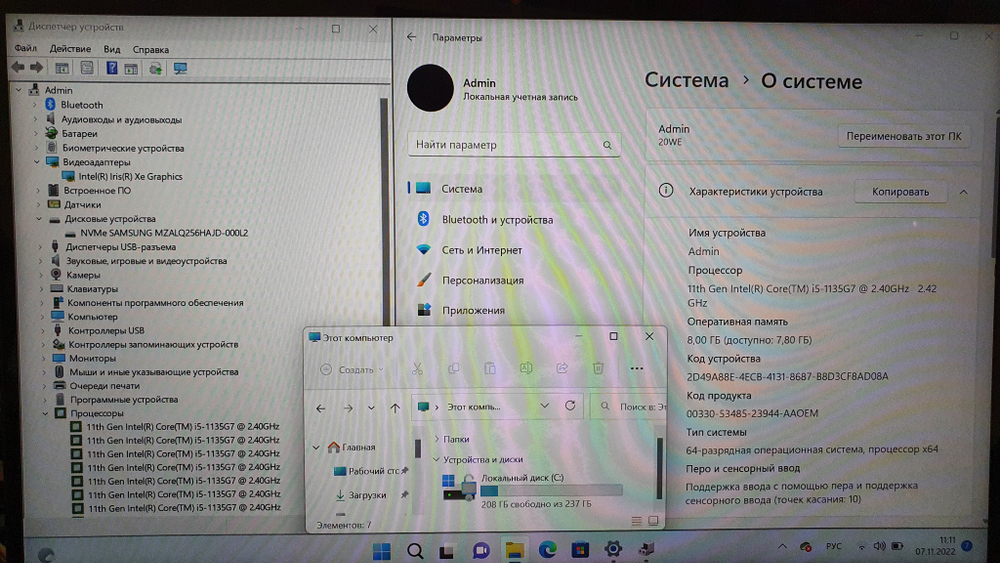The image size is (1000, 563).
Task: Click scan for hardware changes monitor icon
Action: coord(180,68)
